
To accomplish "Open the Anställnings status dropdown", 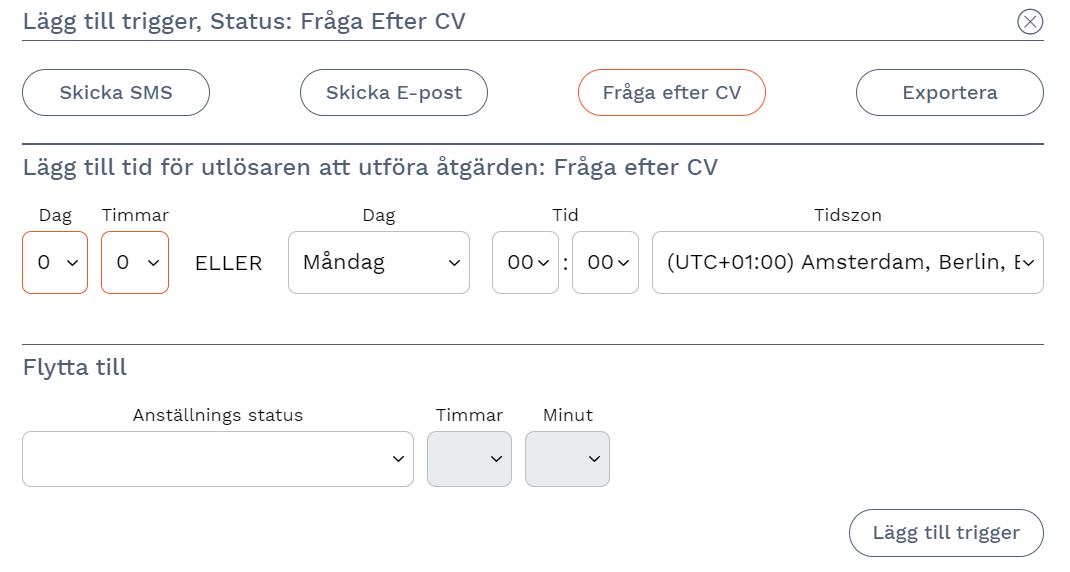I will click(x=218, y=459).
